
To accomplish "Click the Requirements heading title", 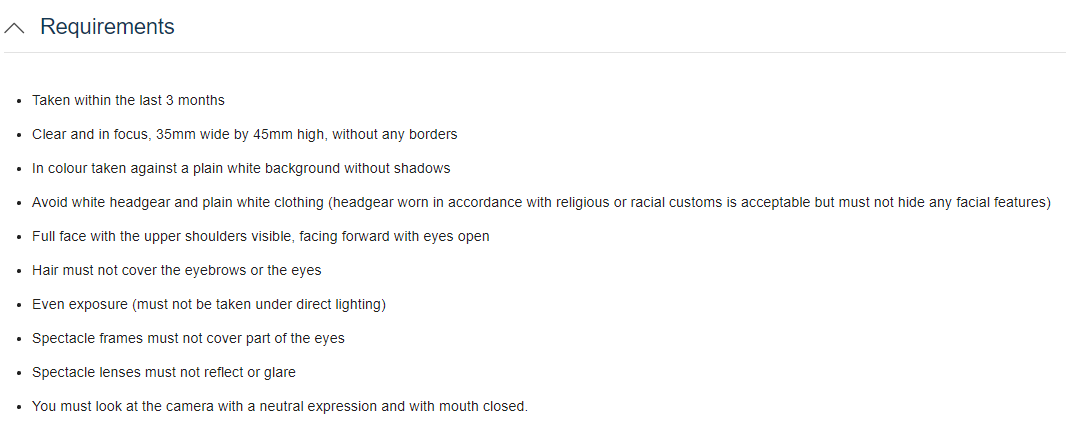I will 107,27.
